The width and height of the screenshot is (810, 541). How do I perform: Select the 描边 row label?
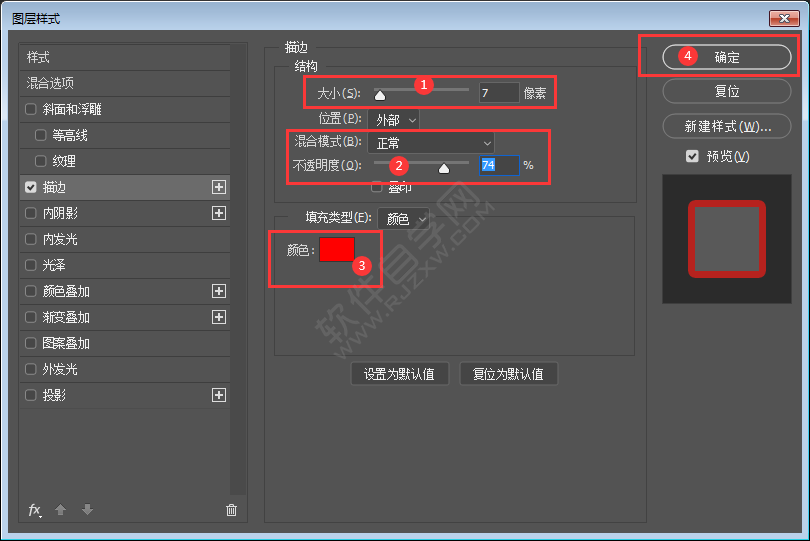click(54, 187)
